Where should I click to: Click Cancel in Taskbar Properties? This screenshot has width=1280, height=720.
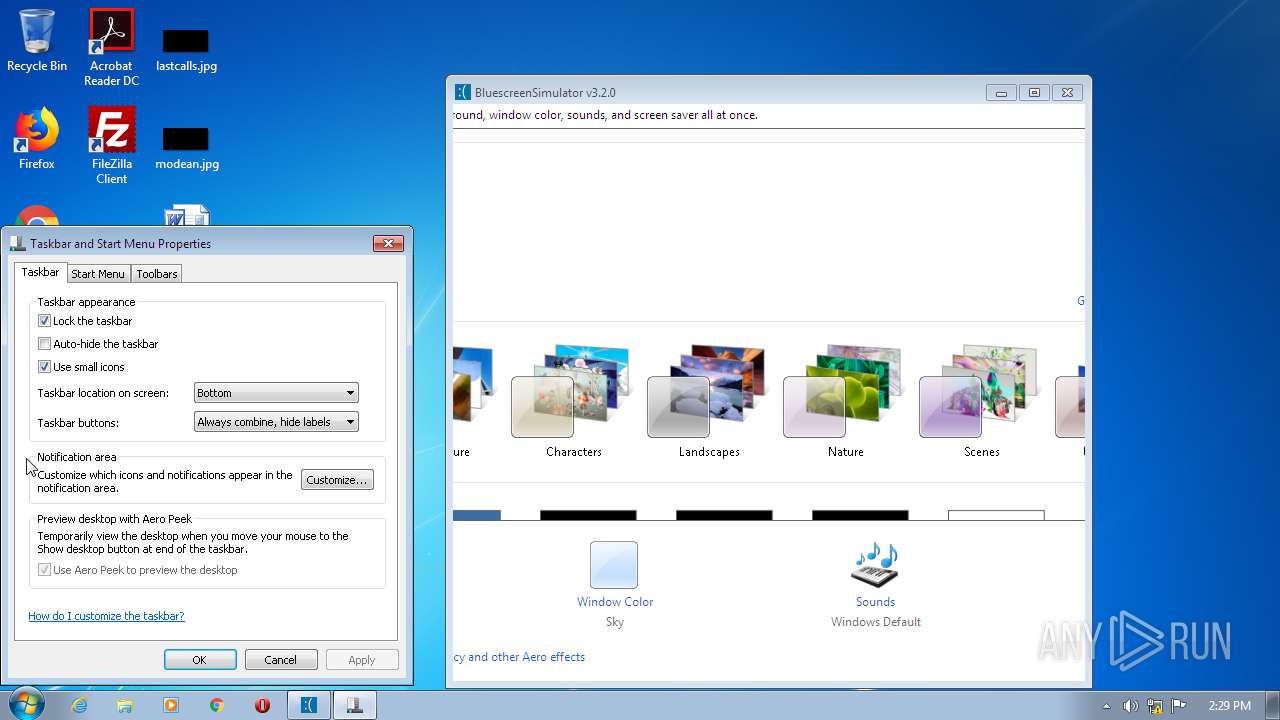point(281,660)
